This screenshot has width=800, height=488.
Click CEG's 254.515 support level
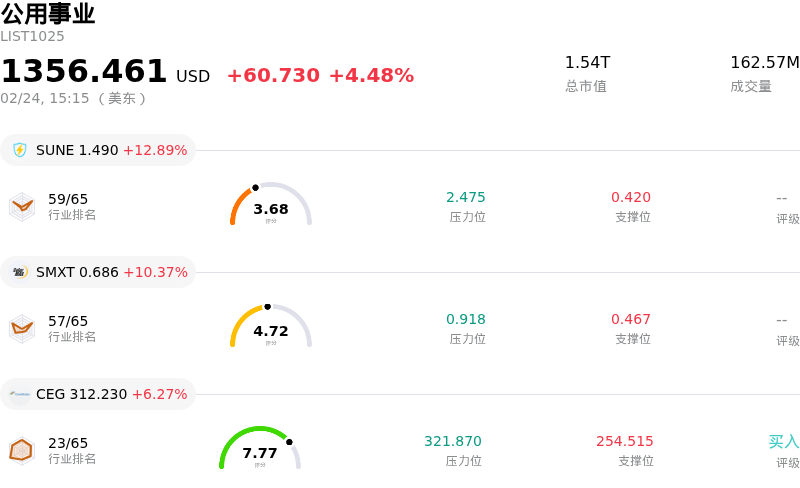tap(625, 441)
